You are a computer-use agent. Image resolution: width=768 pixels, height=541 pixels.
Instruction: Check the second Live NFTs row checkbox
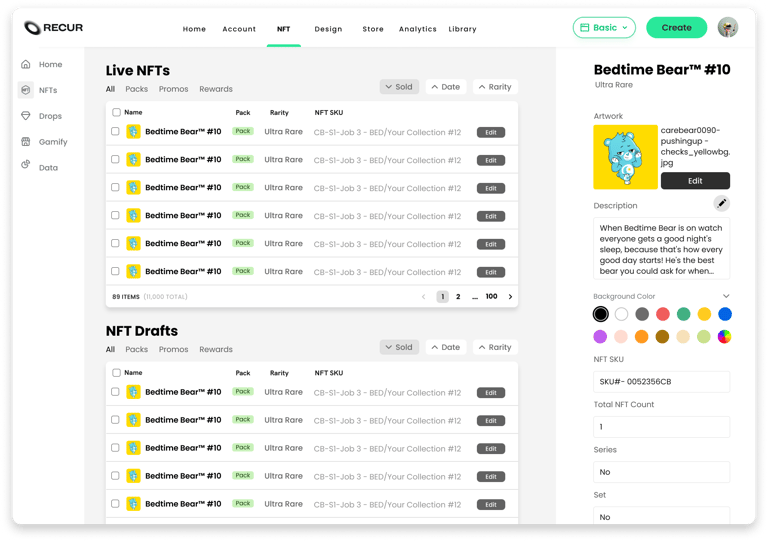click(115, 159)
